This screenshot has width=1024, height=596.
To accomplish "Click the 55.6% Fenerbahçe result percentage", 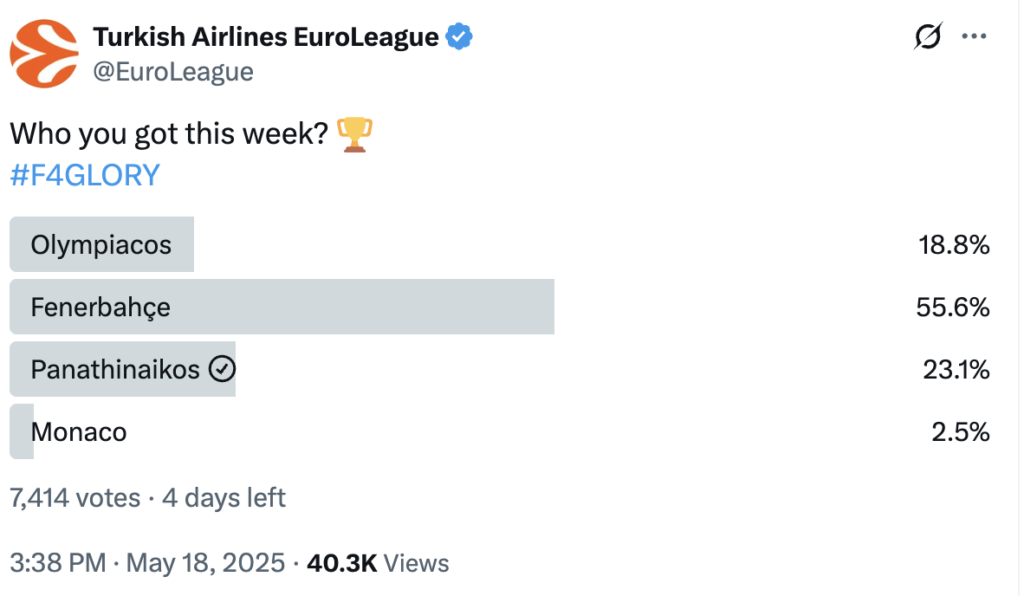I will [953, 307].
